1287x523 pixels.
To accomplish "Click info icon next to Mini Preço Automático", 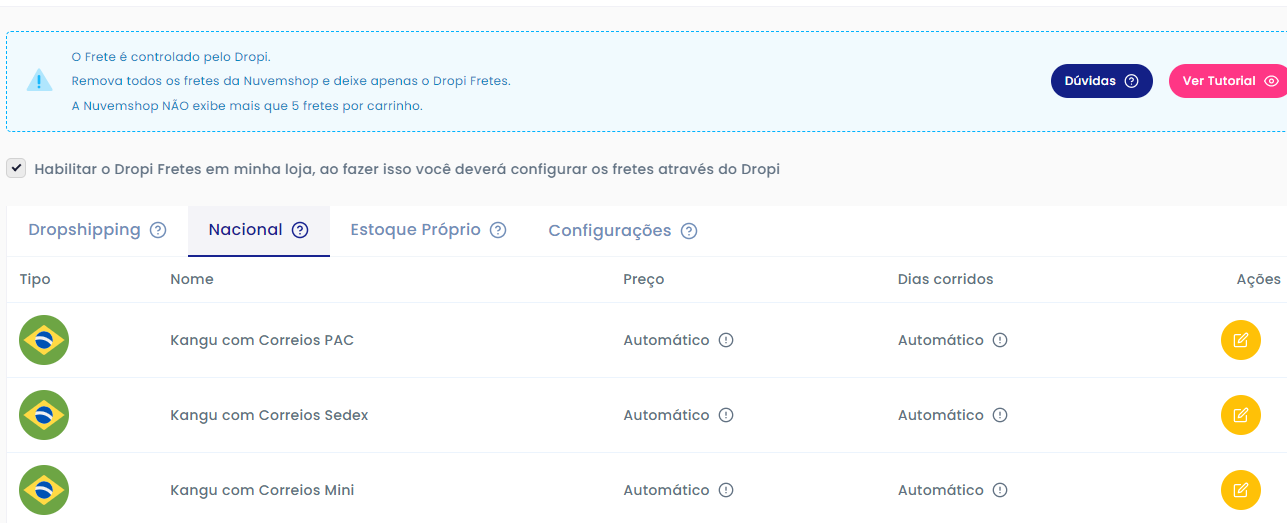I will click(x=727, y=490).
